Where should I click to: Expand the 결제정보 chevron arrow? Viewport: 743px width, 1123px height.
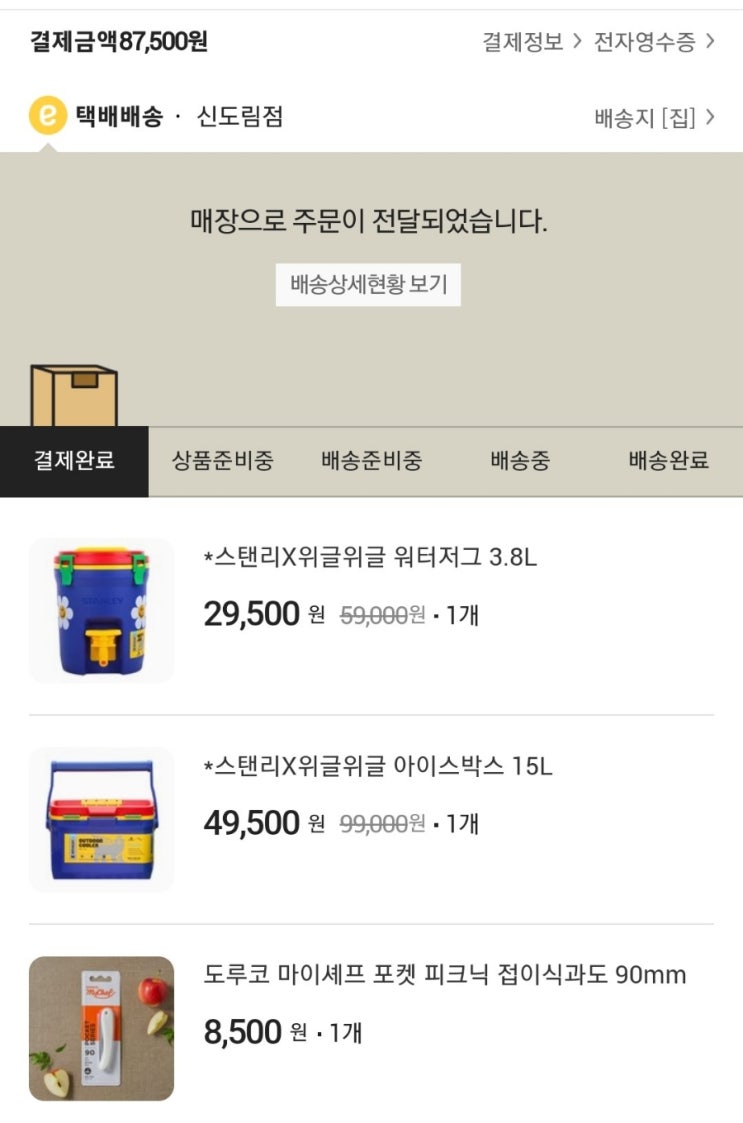coord(576,41)
